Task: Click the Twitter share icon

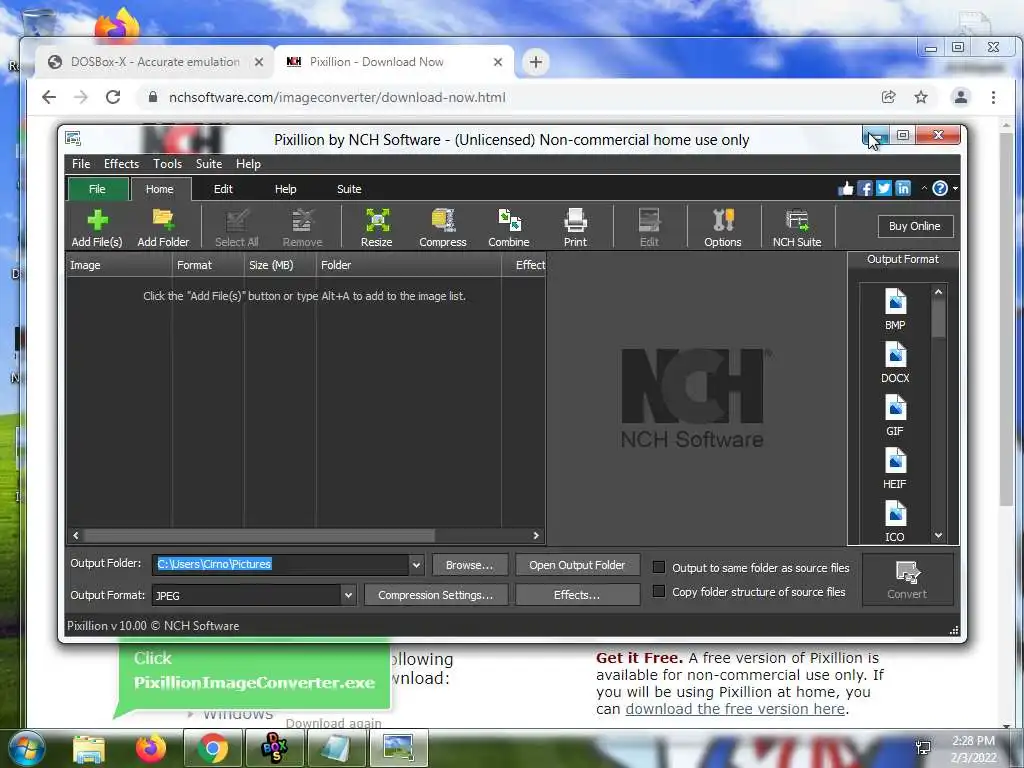Action: coord(884,189)
